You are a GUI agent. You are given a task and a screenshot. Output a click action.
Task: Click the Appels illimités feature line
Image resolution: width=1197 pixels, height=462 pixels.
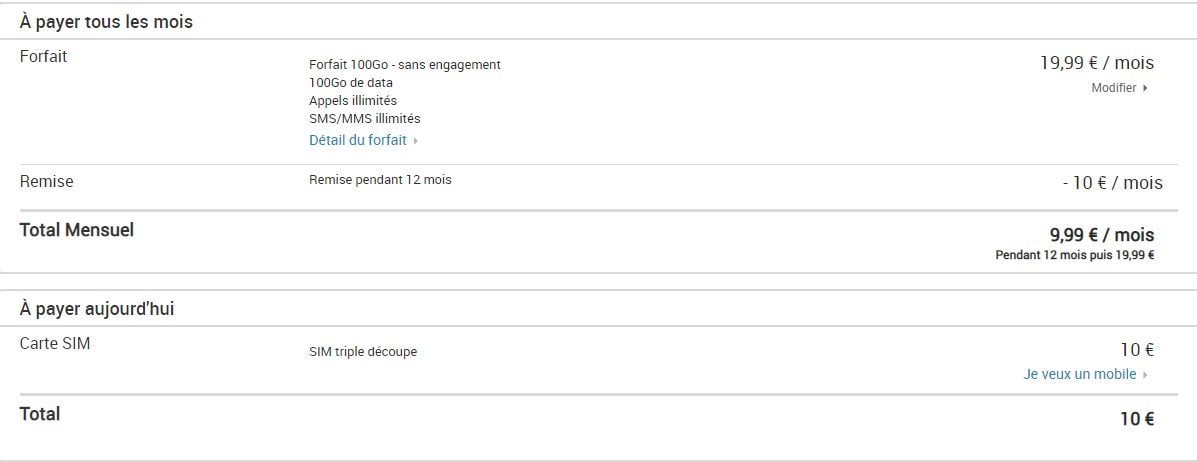pos(353,101)
